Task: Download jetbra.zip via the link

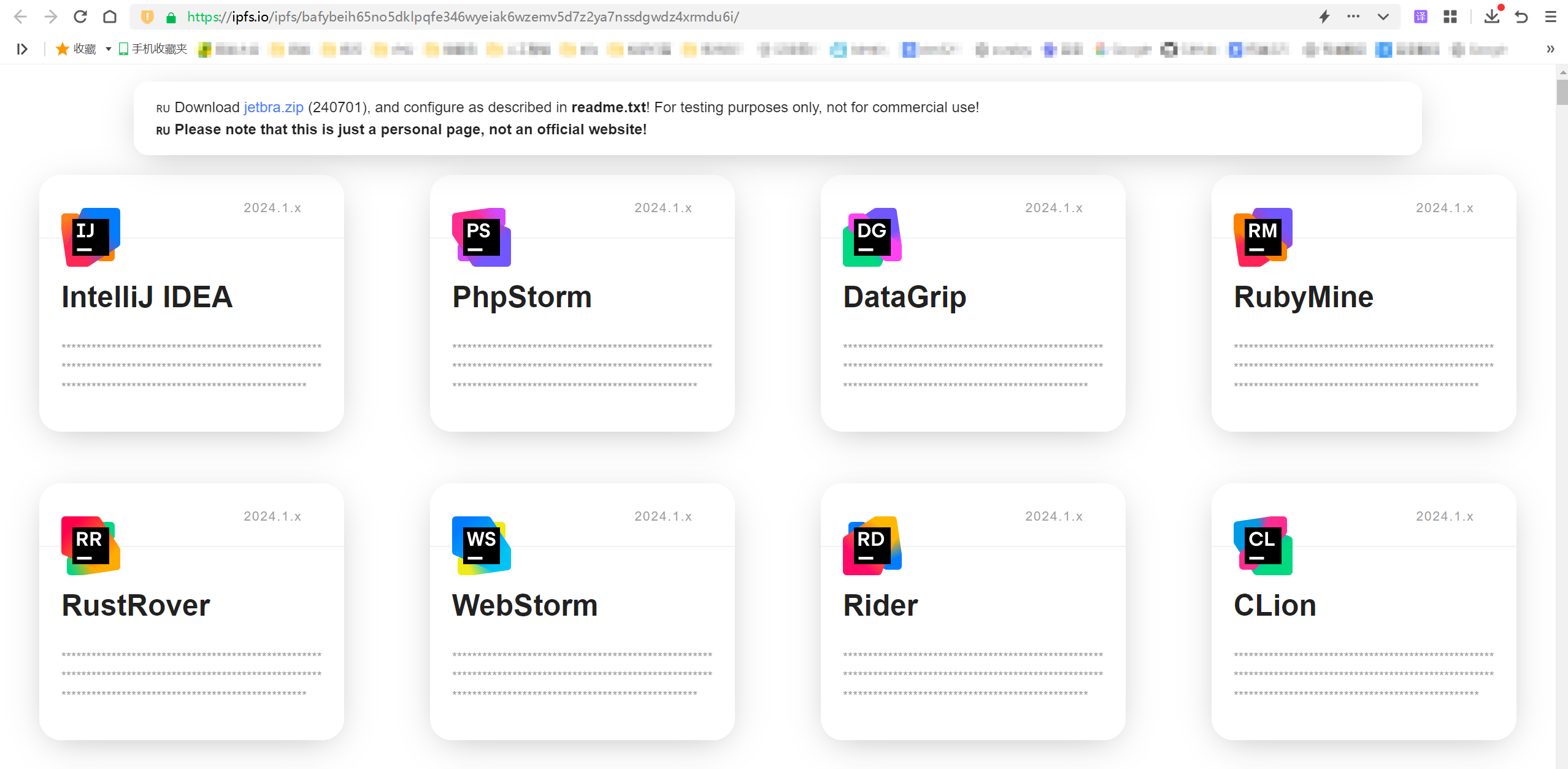Action: point(273,107)
